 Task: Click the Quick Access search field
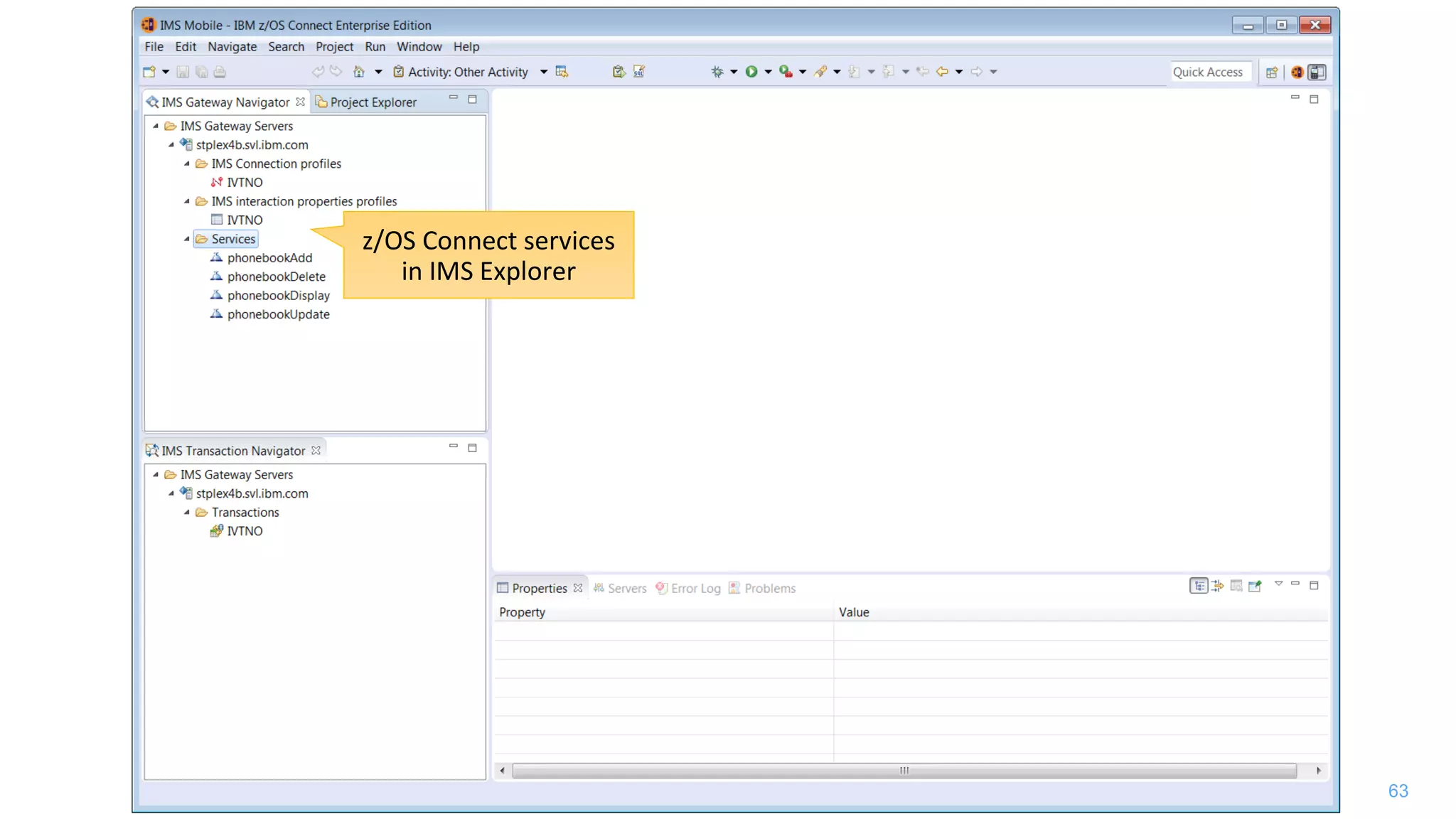(x=1210, y=72)
